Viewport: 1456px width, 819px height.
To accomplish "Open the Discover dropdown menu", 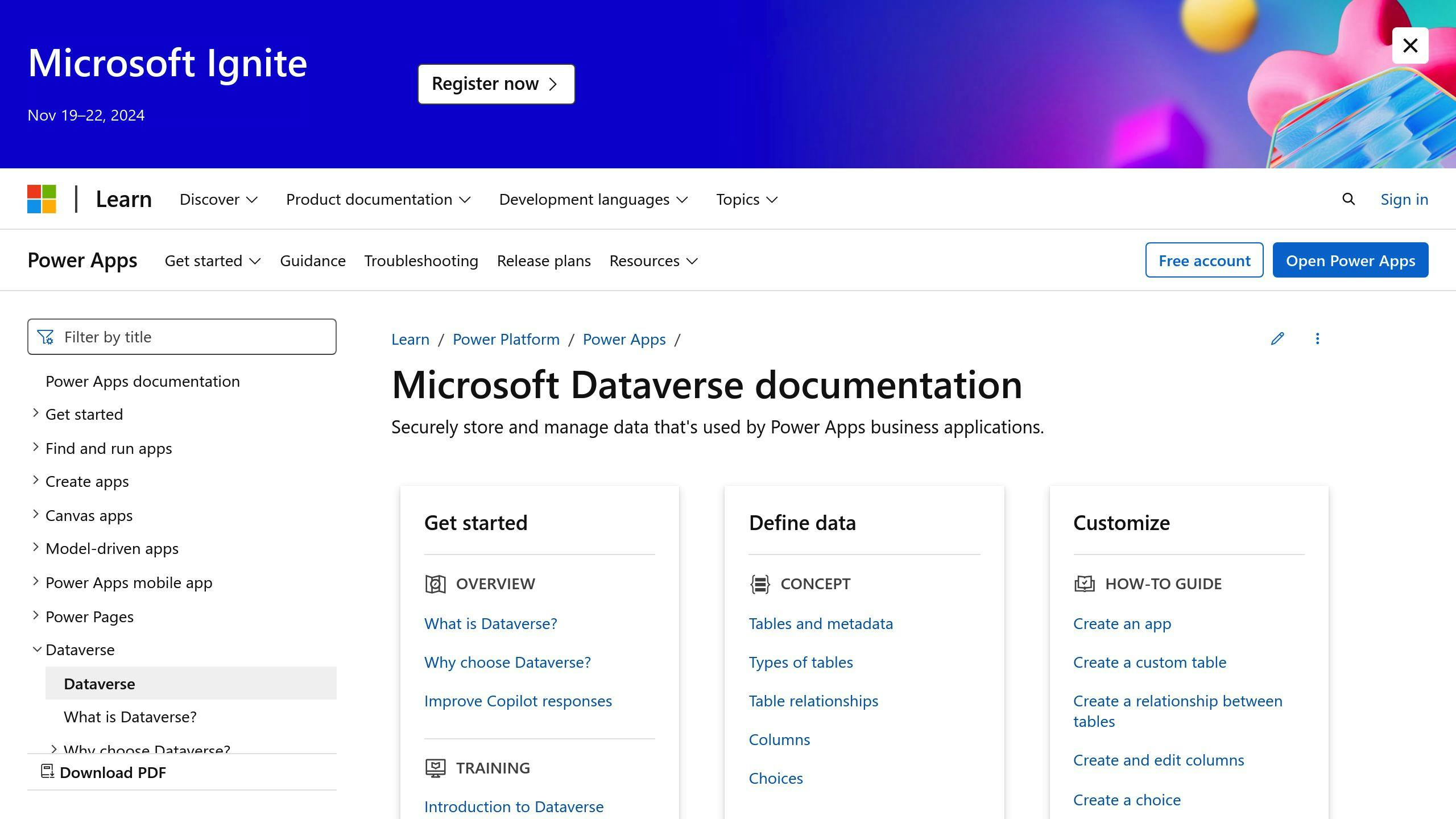I will 219,200.
